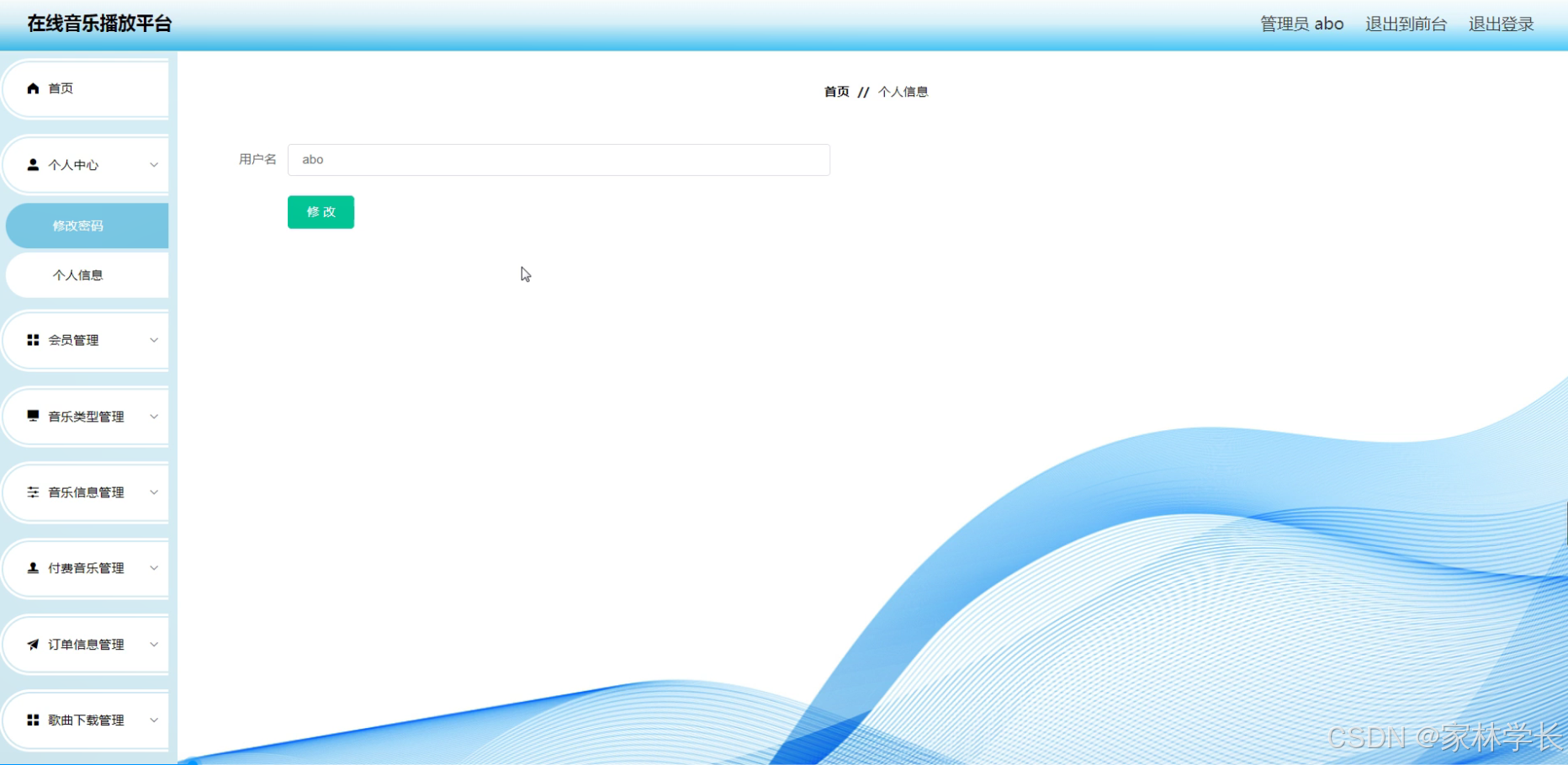This screenshot has height=765, width=1568.
Task: Click the paper plane icon beside 订单信息管理
Action: [33, 645]
